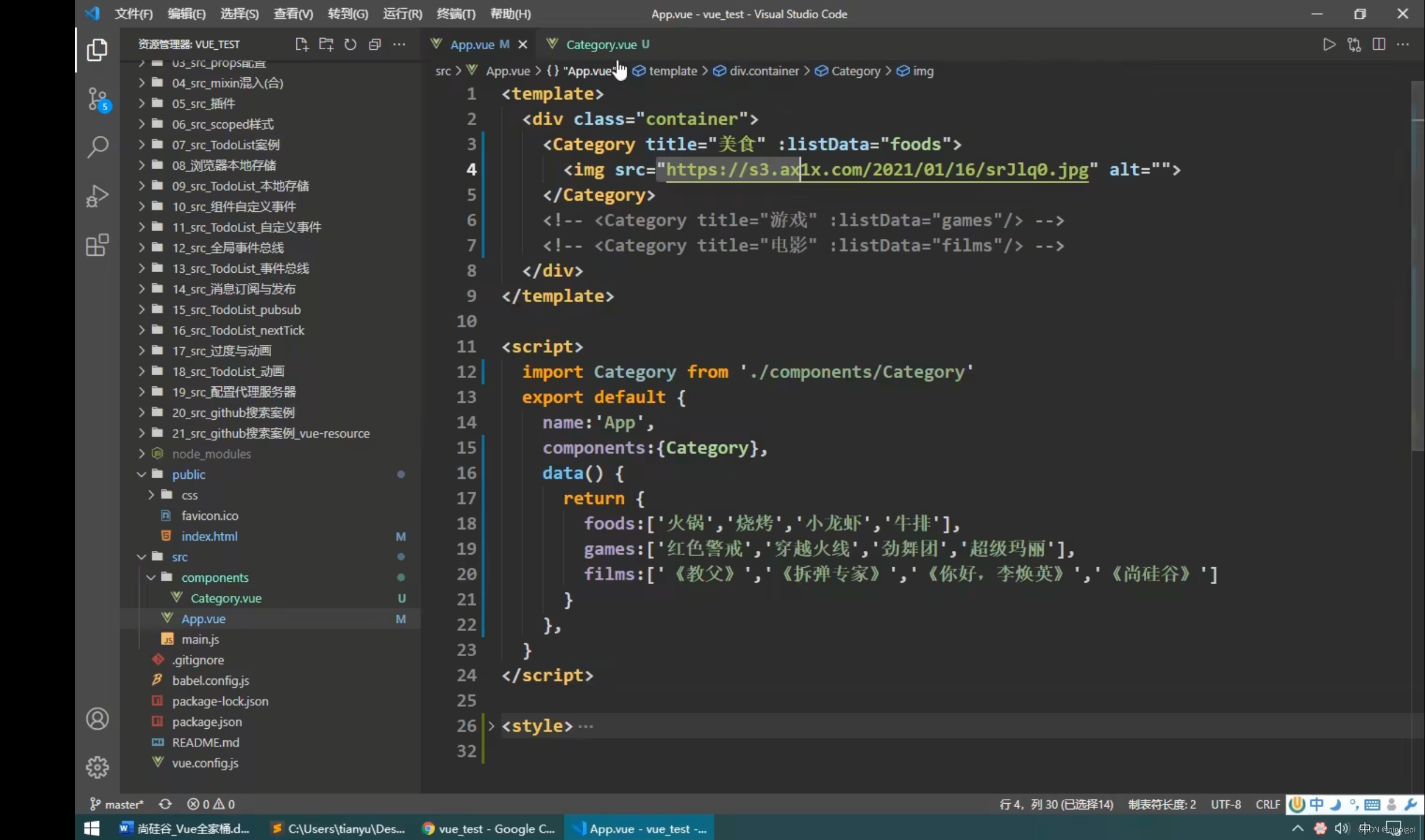Viewport: 1425px width, 840px height.
Task: Run the code with play icon
Action: pyautogui.click(x=1329, y=44)
